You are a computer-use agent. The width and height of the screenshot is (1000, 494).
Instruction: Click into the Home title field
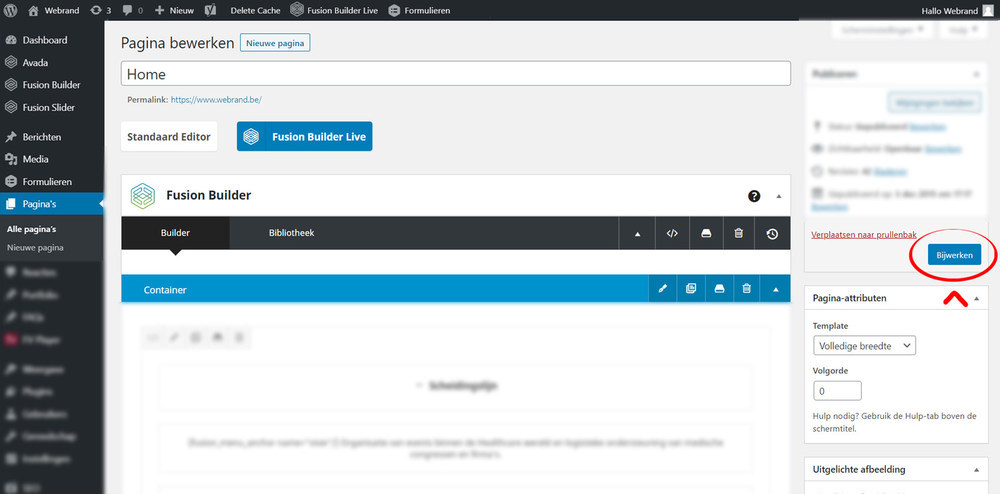click(455, 74)
